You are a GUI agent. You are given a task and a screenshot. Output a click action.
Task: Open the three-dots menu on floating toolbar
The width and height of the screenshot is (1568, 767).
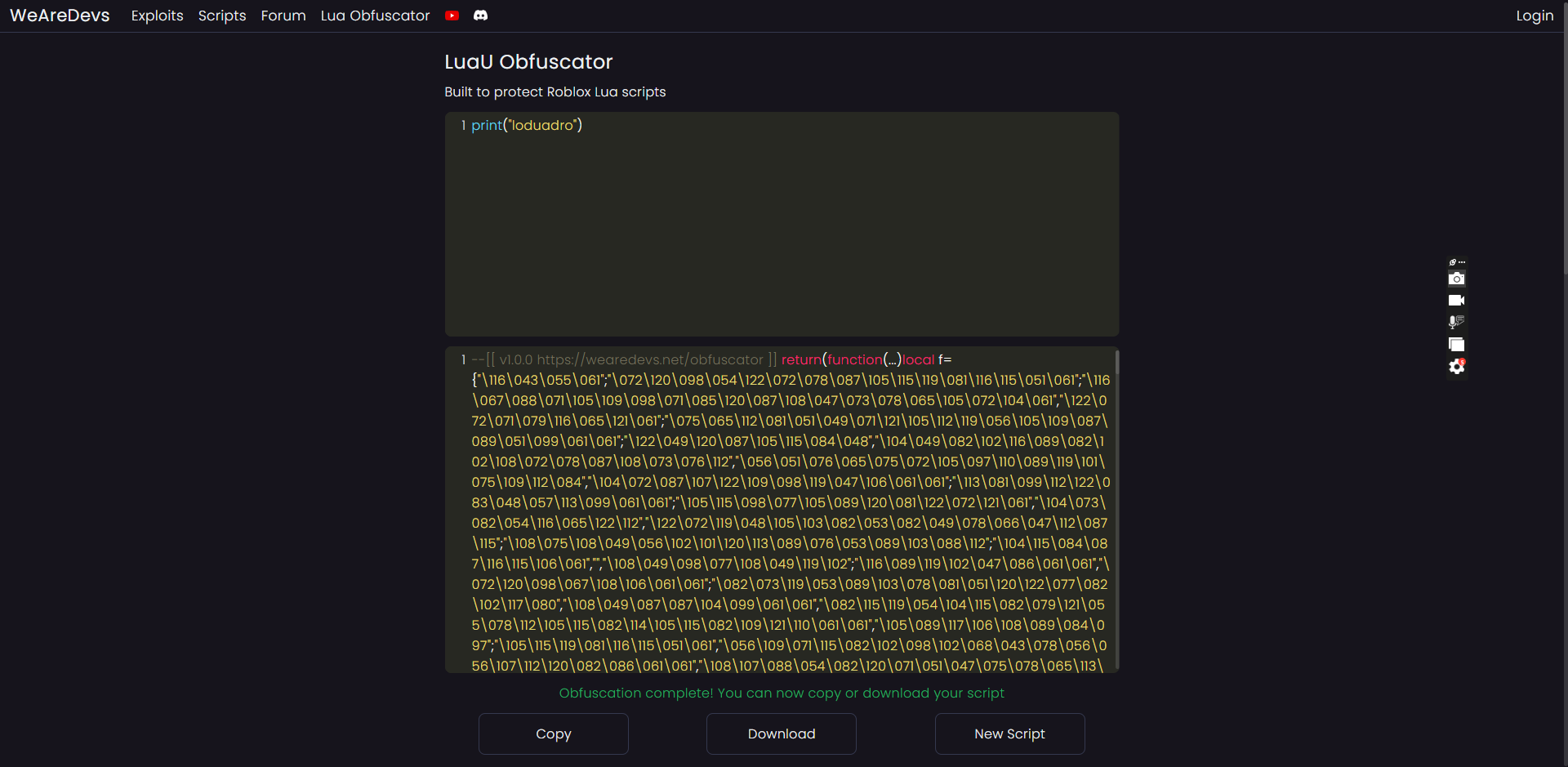click(1462, 262)
